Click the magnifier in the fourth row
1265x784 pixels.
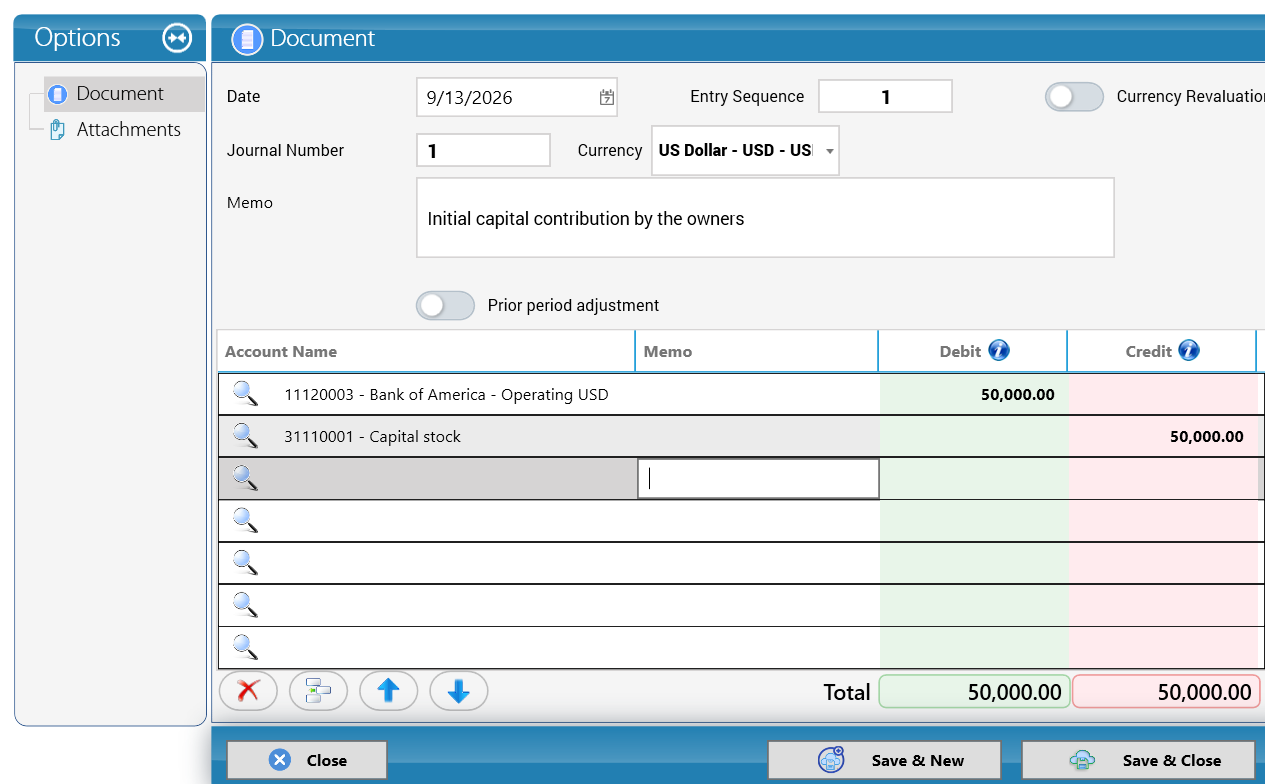tap(245, 520)
